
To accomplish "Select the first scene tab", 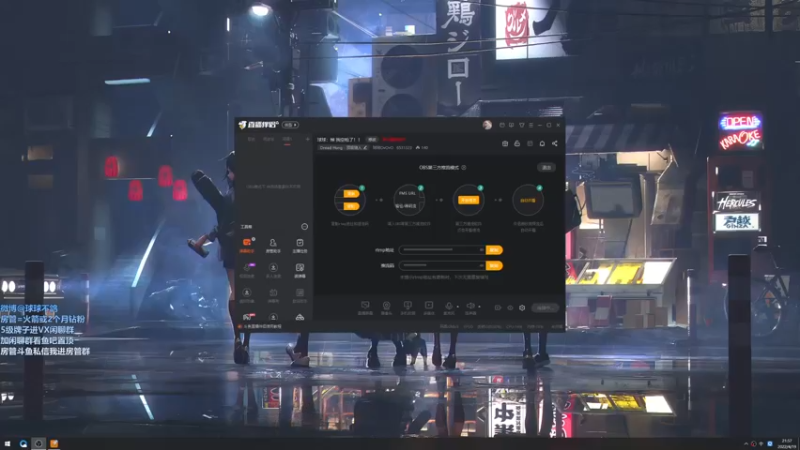I will (x=251, y=139).
